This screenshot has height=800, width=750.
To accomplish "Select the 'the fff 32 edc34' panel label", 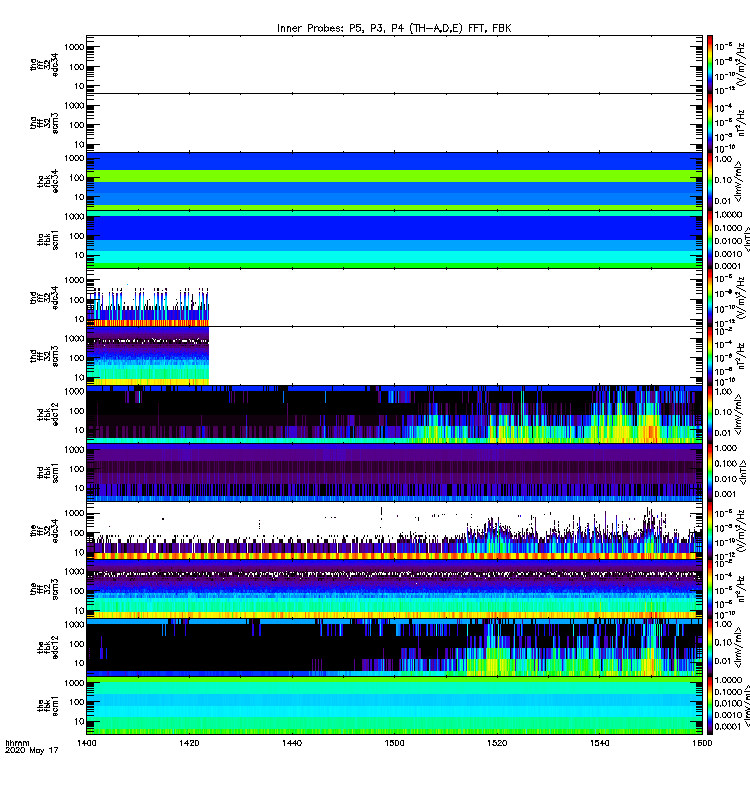I will pyautogui.click(x=44, y=531).
